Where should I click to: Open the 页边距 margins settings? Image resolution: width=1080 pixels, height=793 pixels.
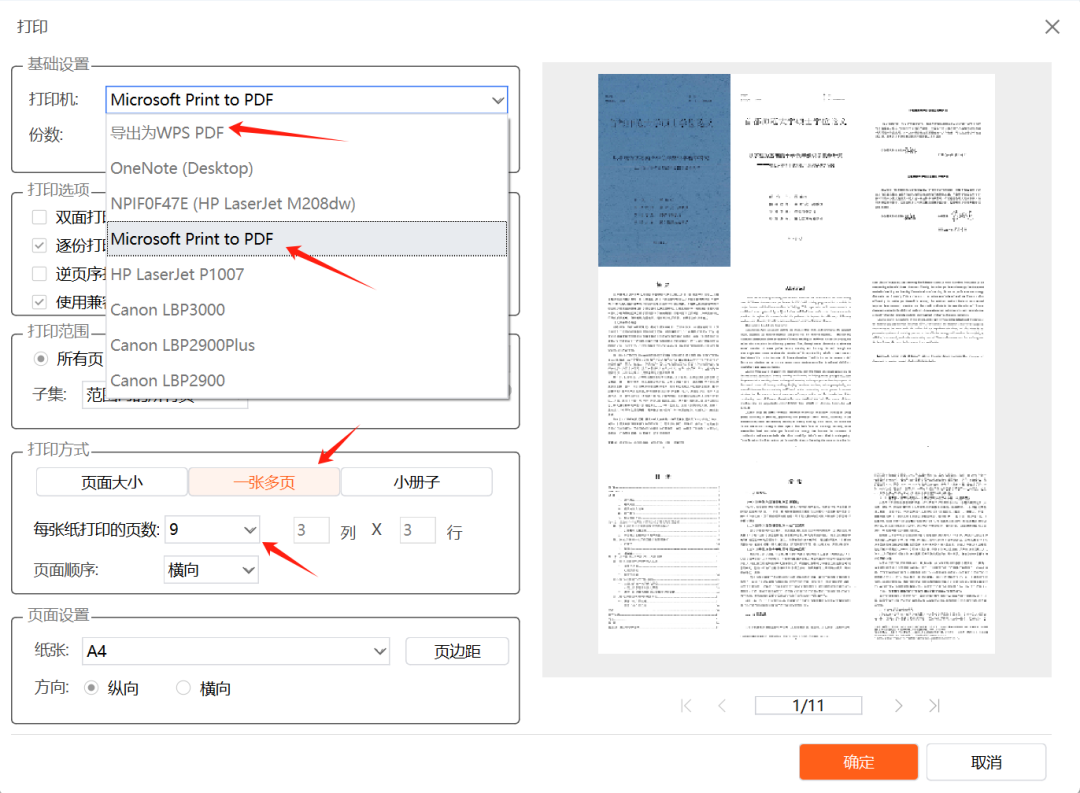coord(457,651)
